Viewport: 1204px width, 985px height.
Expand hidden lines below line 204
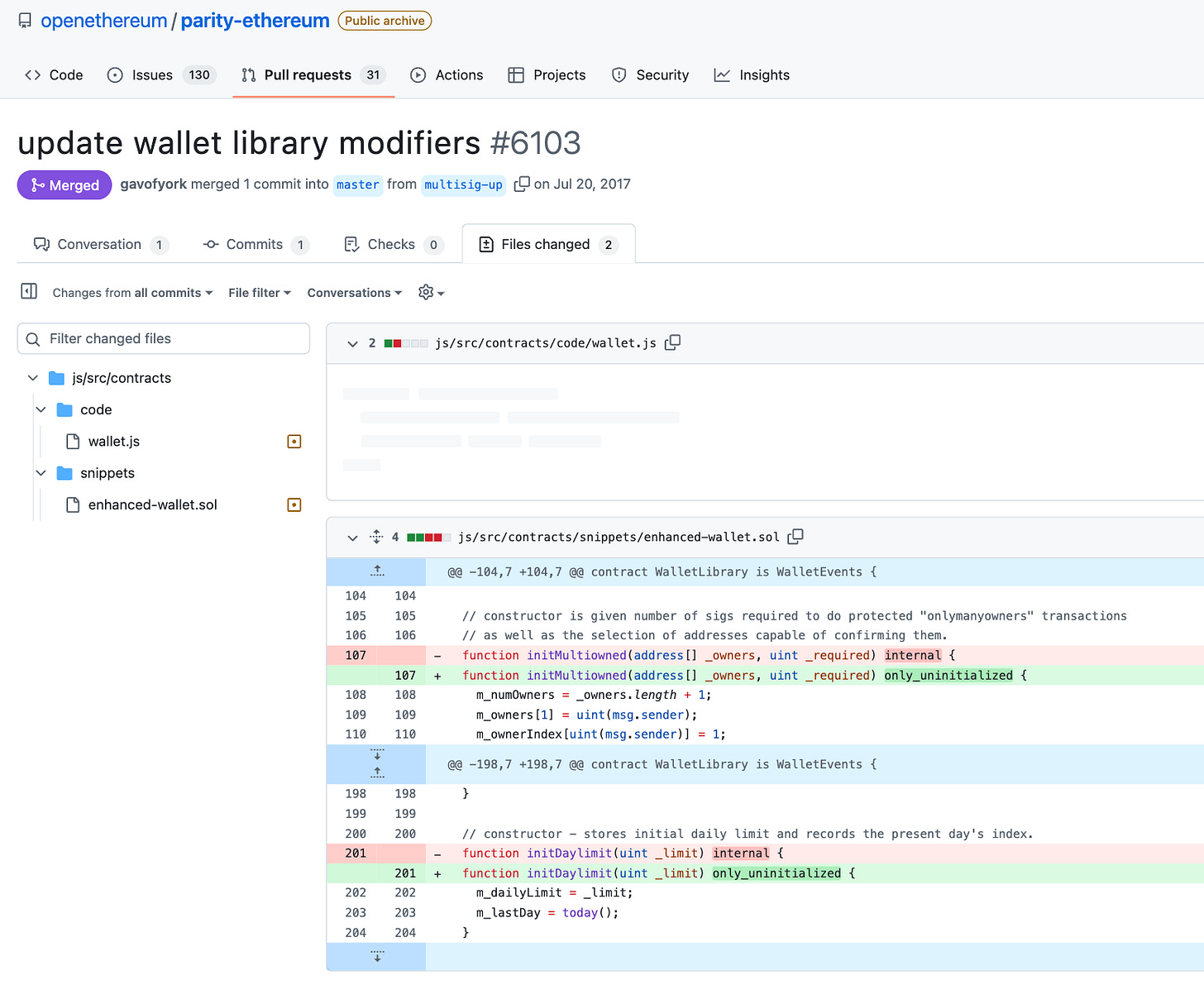point(377,957)
